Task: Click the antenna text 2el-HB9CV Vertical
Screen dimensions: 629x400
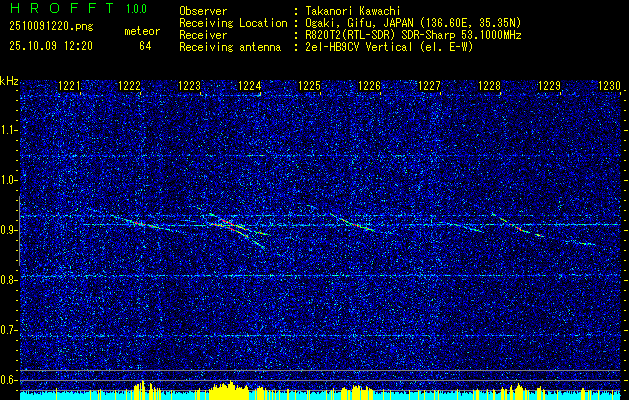Action: (359, 47)
